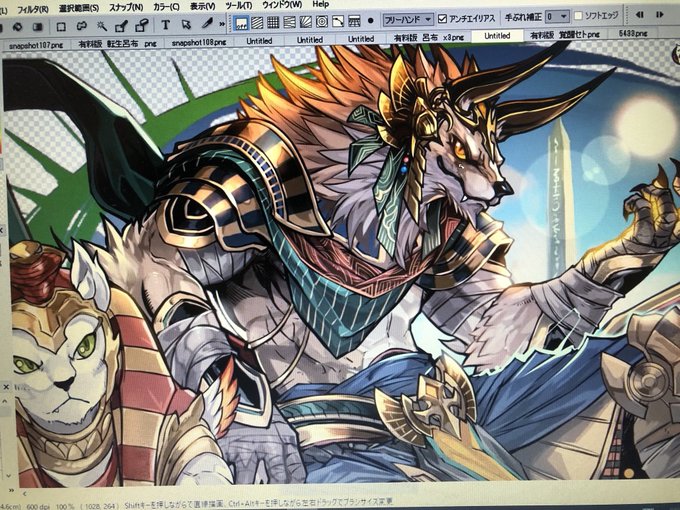Expand the toolbar overflow chevron
This screenshot has height=510, width=680.
coord(222,24)
